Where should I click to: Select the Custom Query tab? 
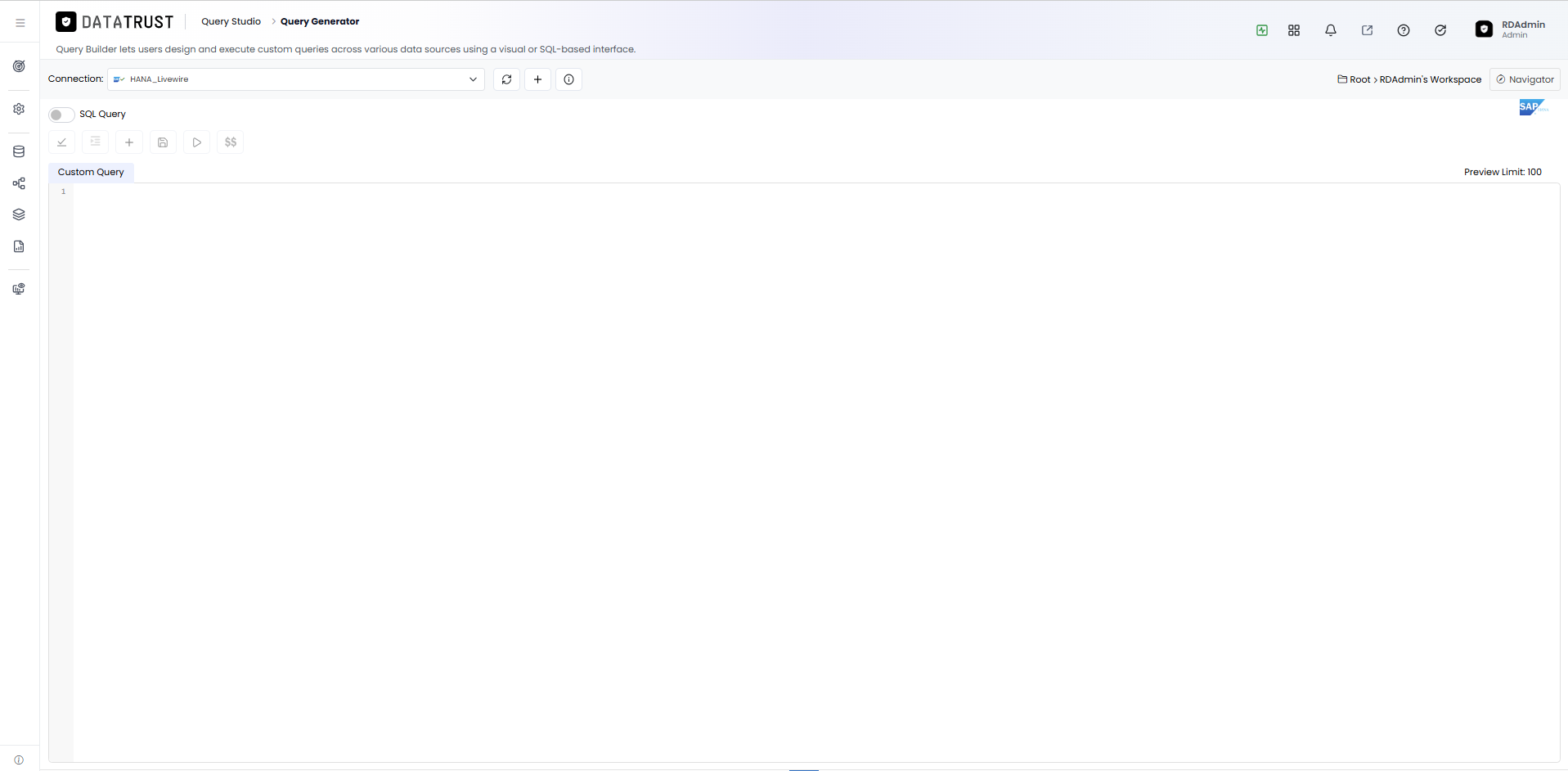pos(91,172)
